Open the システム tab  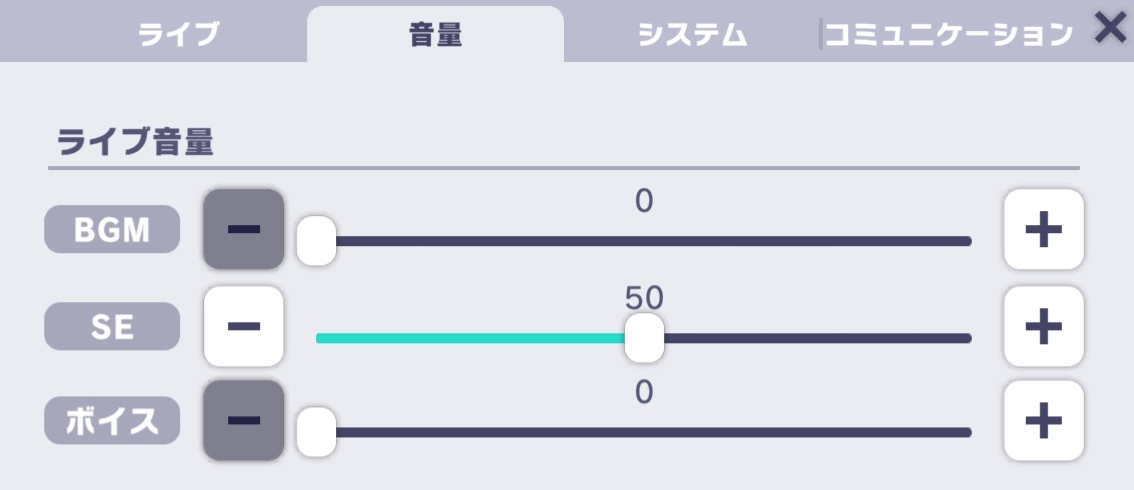coord(692,34)
